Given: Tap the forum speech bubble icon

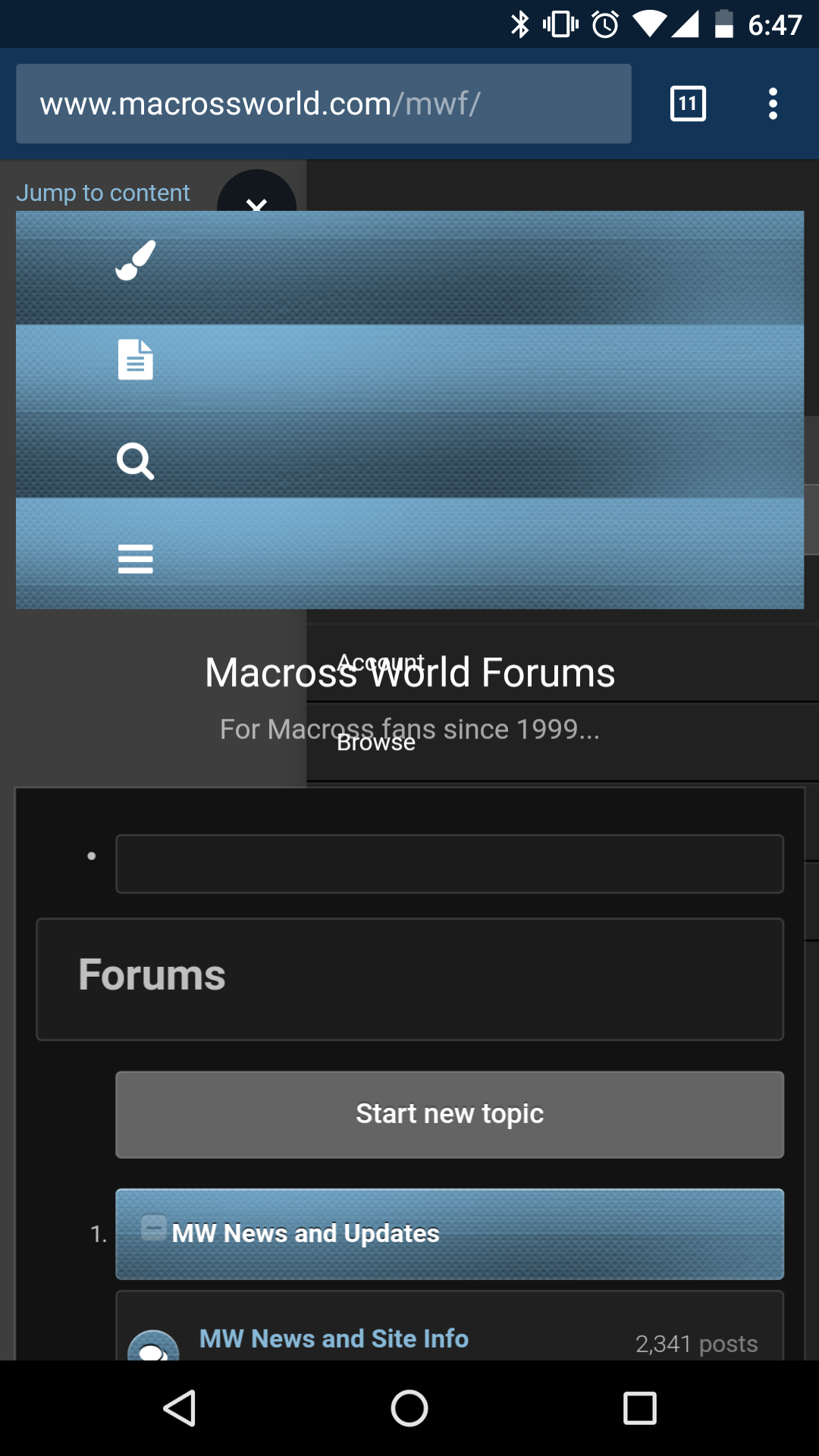Looking at the screenshot, I should point(154,1346).
